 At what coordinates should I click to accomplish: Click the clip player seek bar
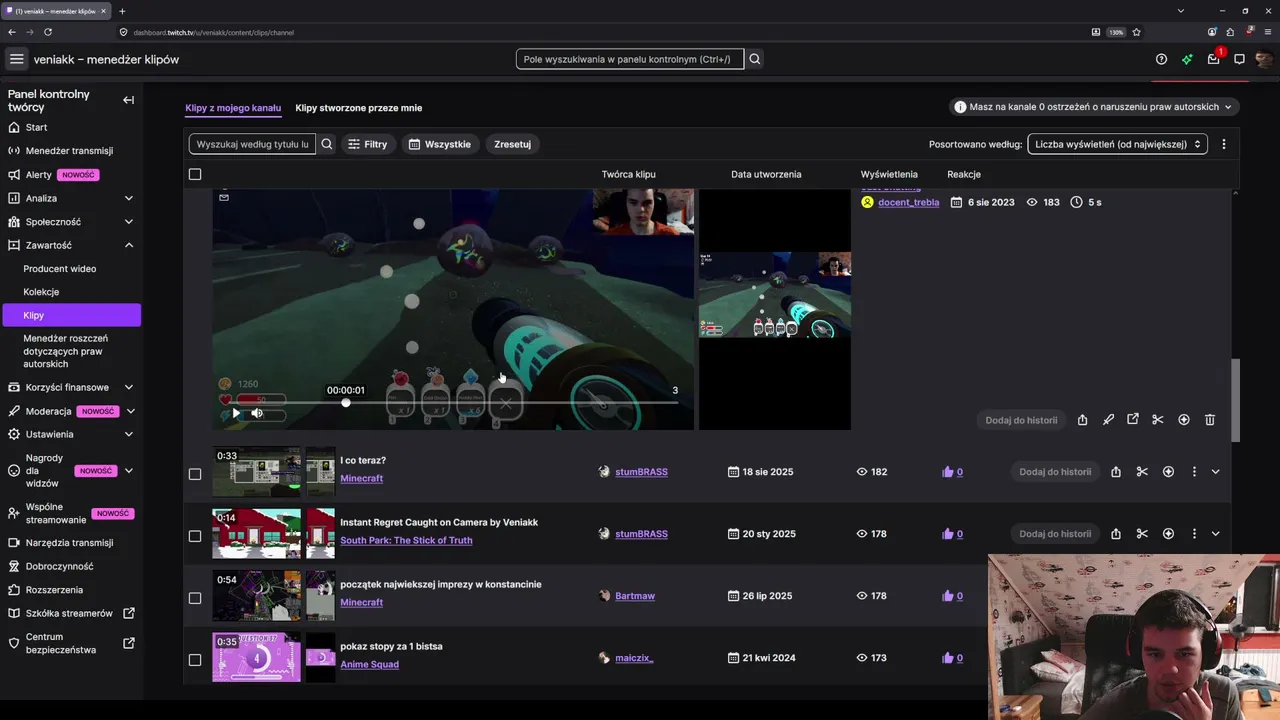point(453,403)
